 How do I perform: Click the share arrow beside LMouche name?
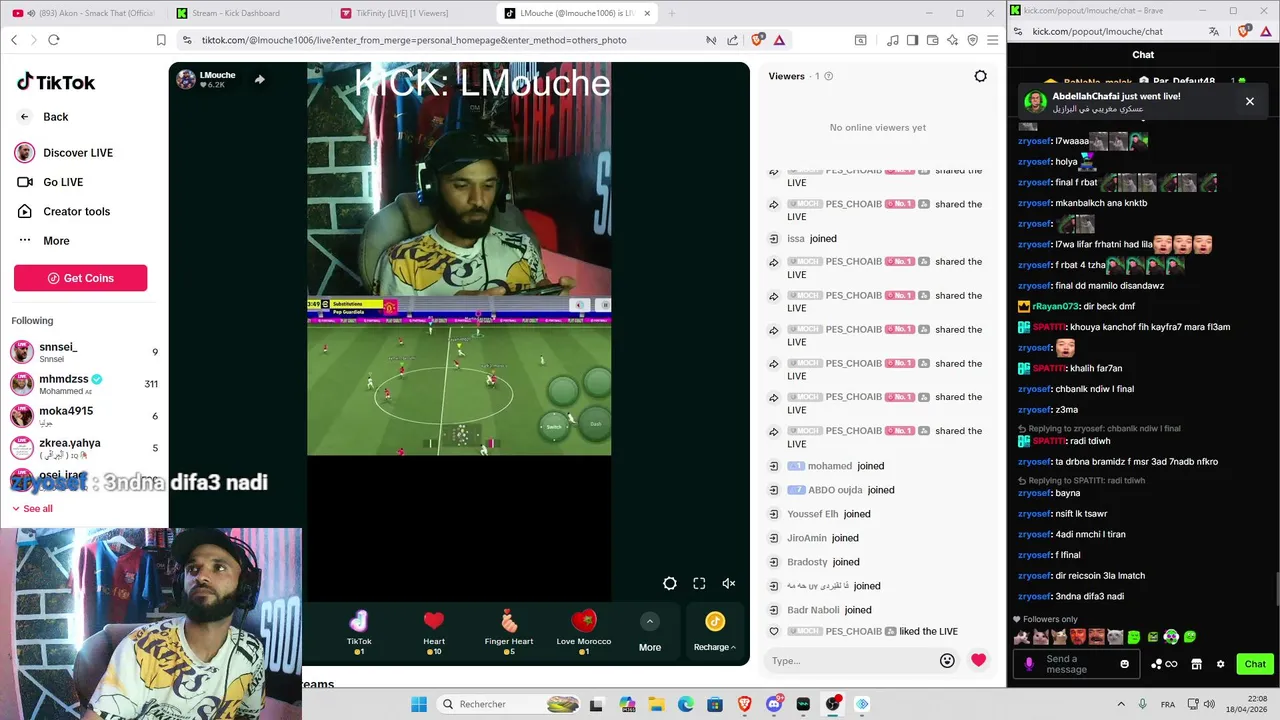(259, 80)
